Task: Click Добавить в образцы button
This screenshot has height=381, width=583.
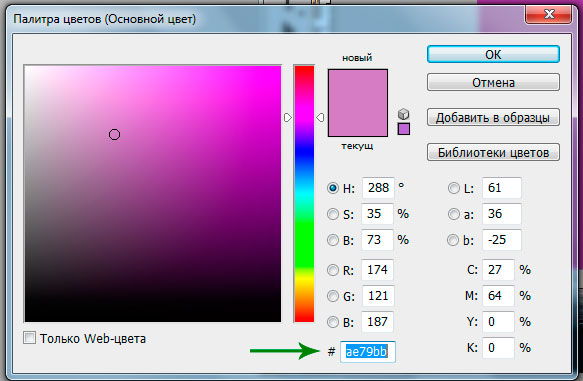Action: click(x=493, y=117)
